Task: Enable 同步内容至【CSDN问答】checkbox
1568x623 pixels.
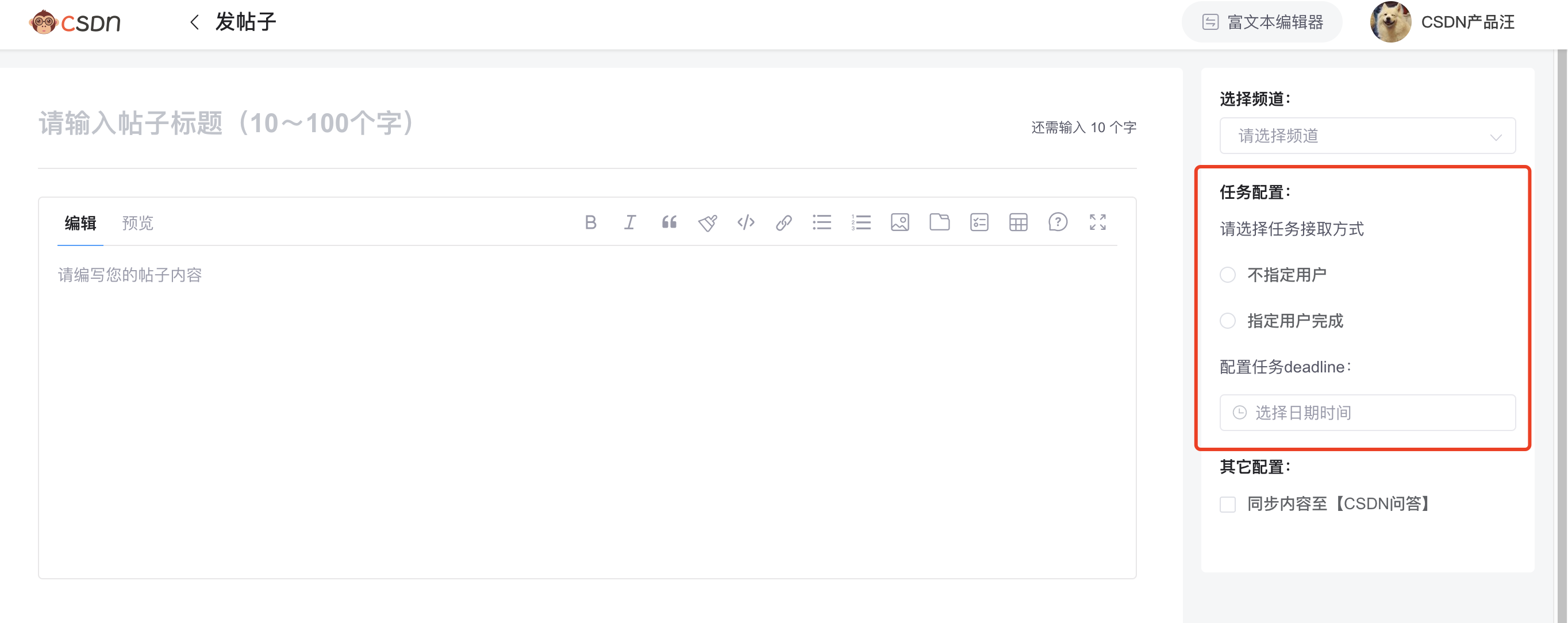Action: click(x=1228, y=505)
